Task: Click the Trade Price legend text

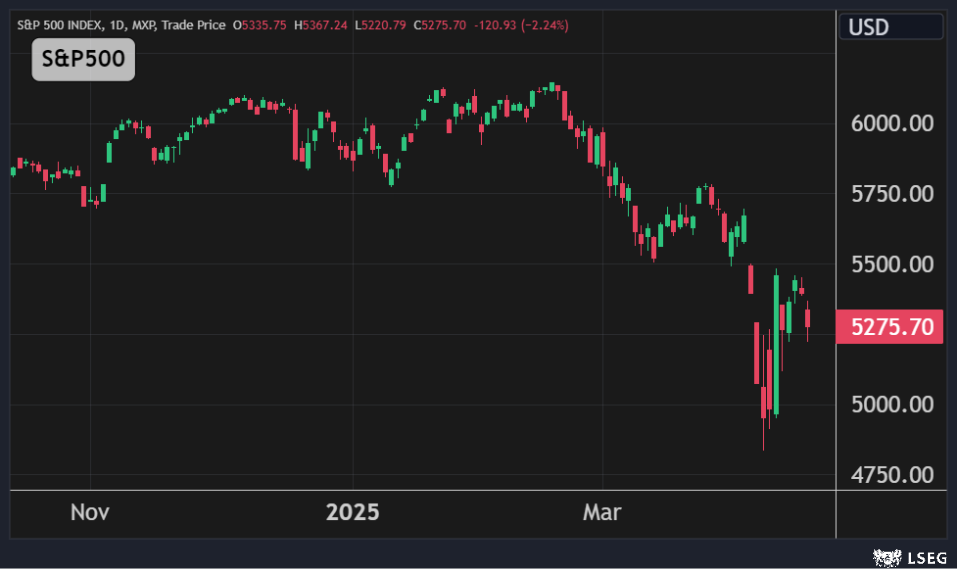Action: pos(193,25)
